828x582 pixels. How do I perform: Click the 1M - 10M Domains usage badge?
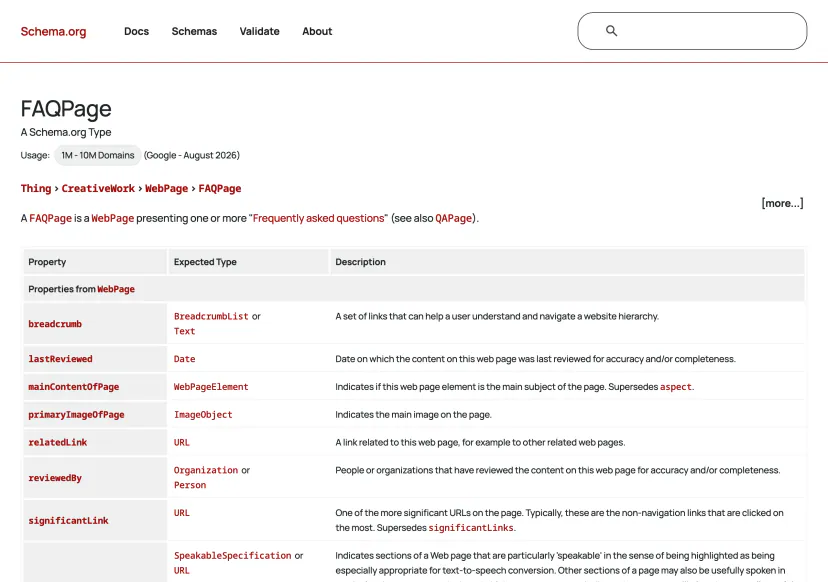[98, 155]
